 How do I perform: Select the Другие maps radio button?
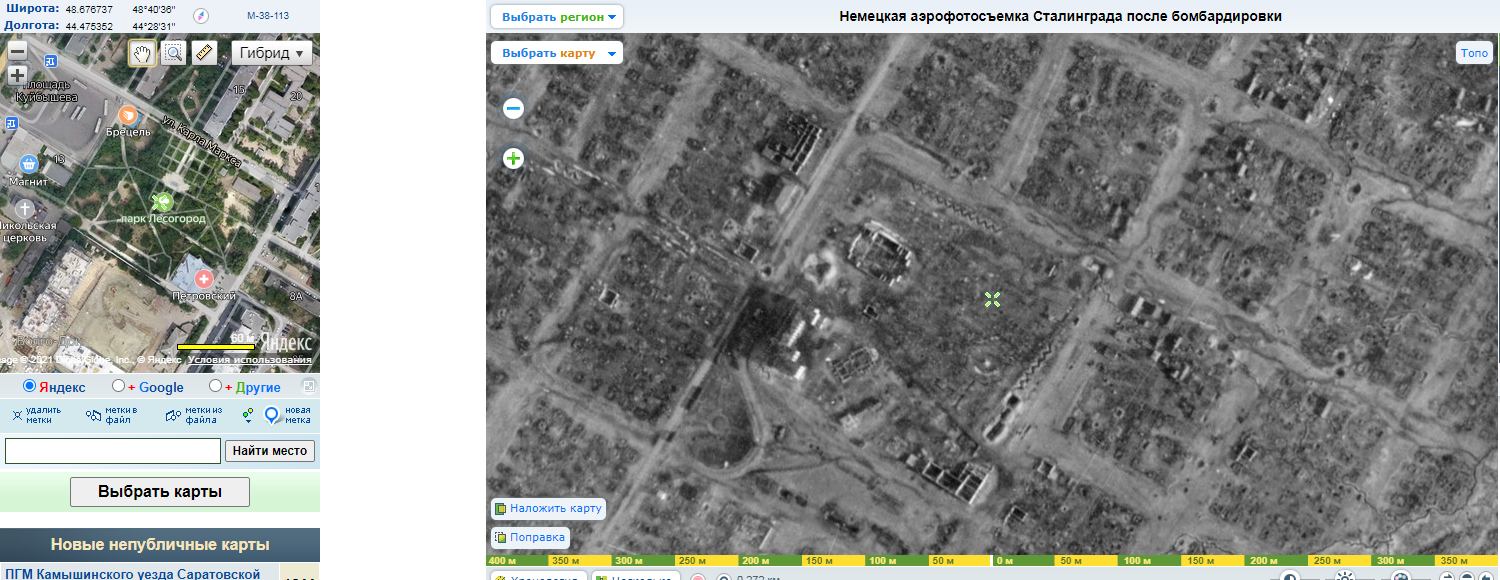pyautogui.click(x=213, y=386)
